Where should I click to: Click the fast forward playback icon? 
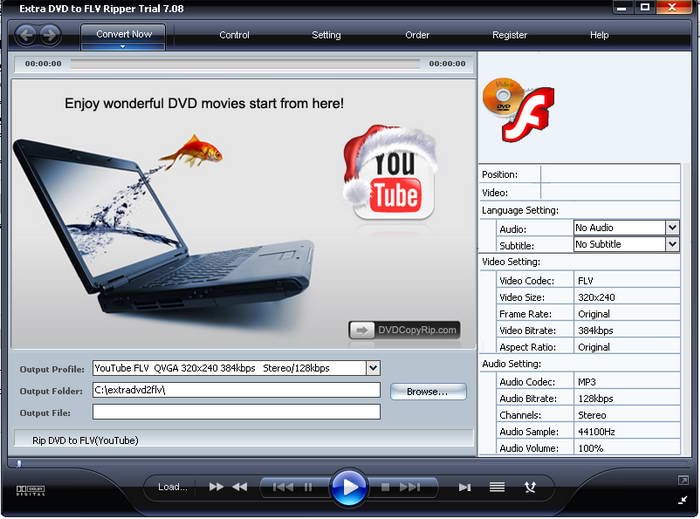coord(216,487)
